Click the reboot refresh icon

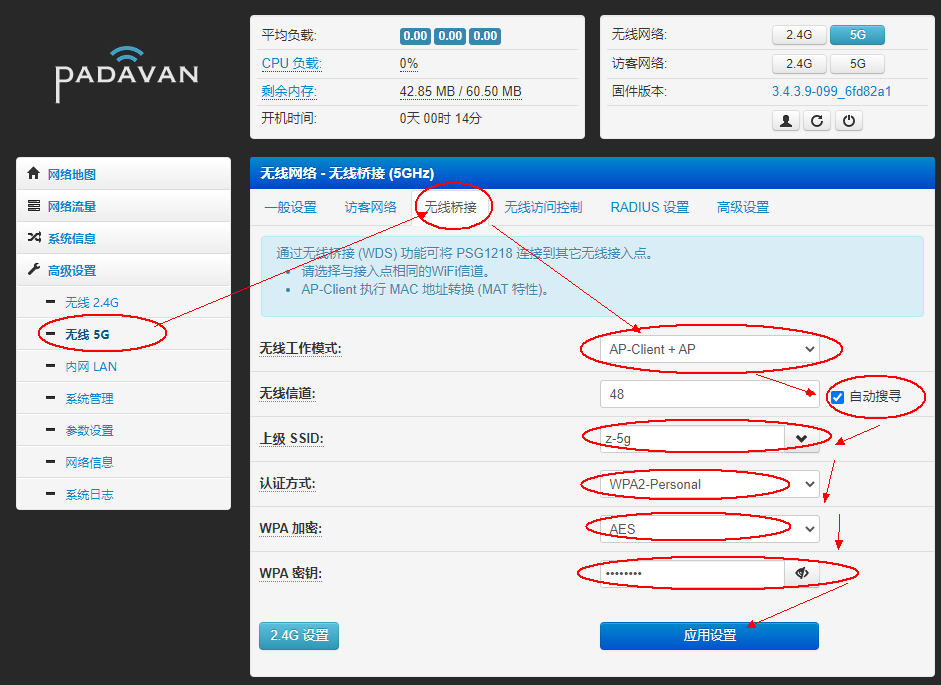[815, 120]
